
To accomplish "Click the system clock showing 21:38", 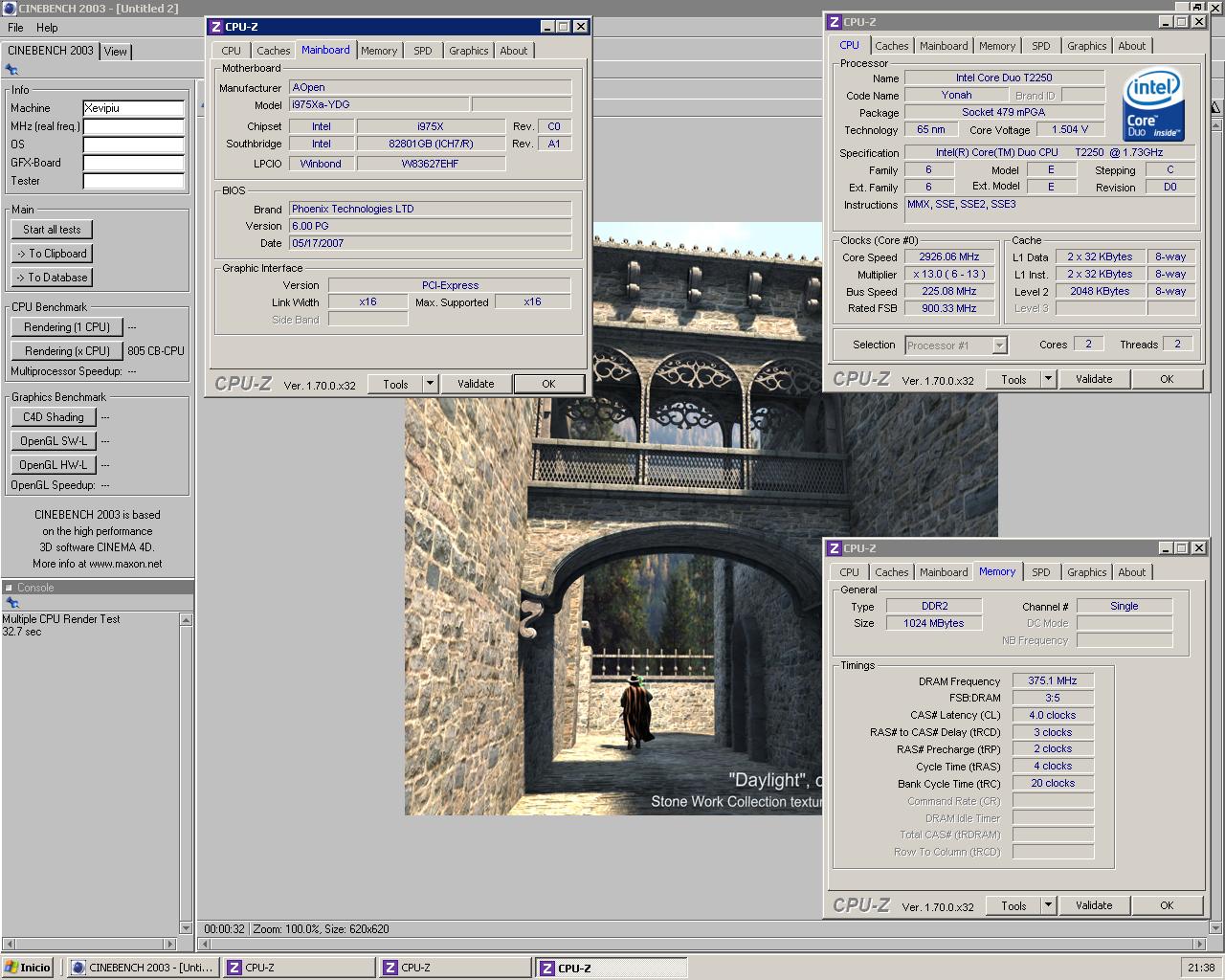I will tap(1201, 968).
